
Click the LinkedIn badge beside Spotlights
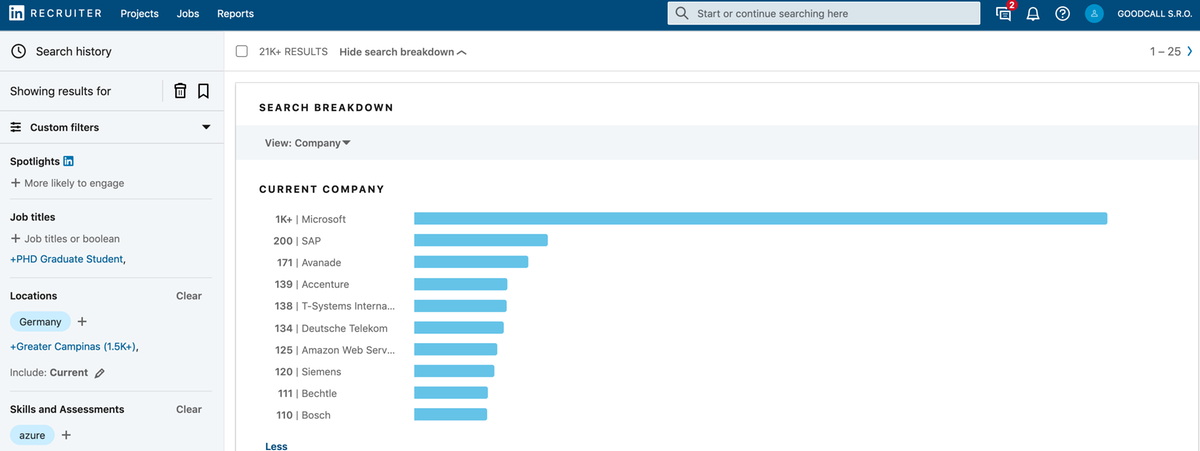[69, 161]
